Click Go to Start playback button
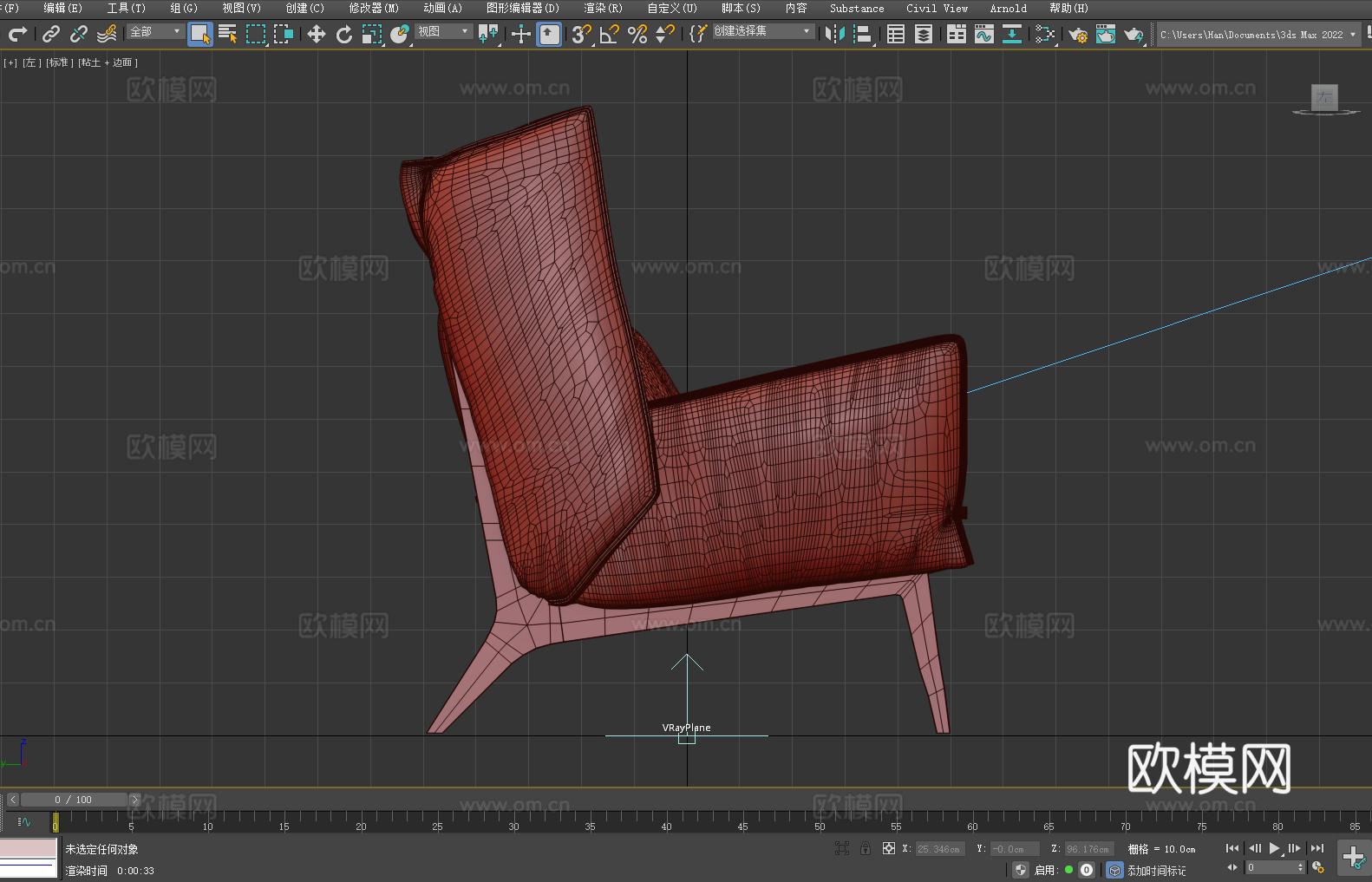The width and height of the screenshot is (1372, 882). coord(1232,848)
